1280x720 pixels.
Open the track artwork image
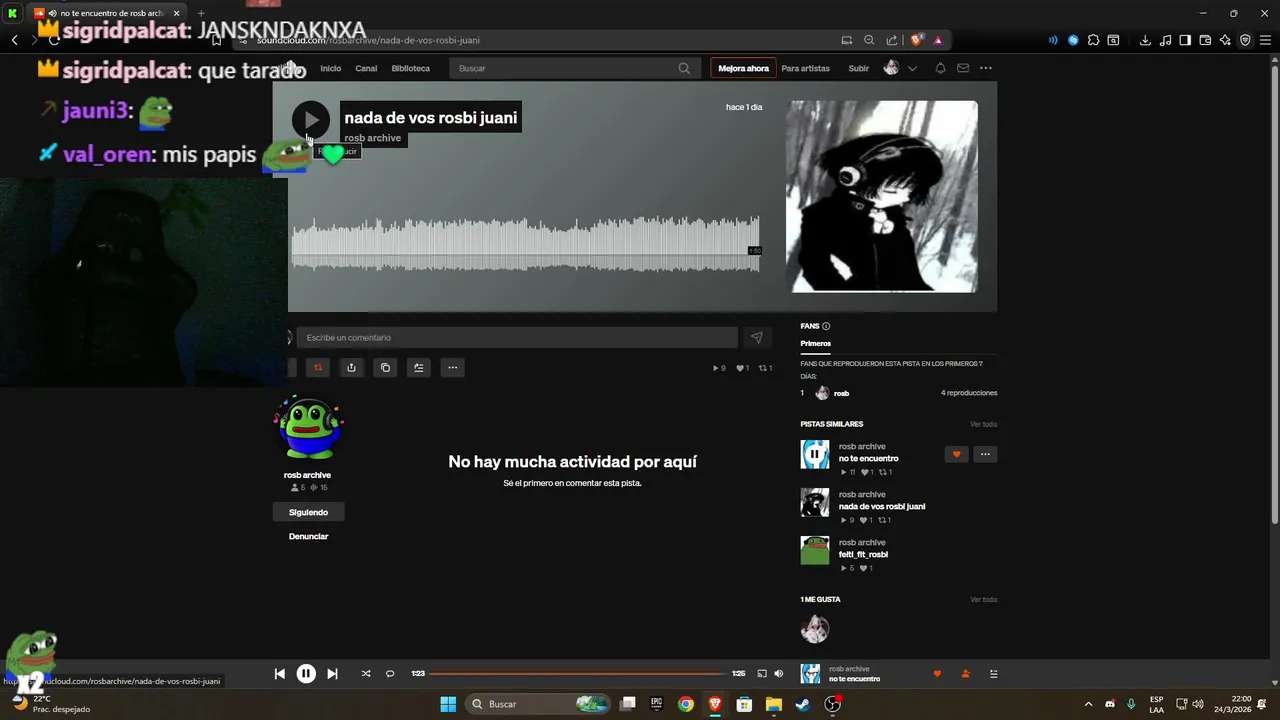tap(882, 196)
